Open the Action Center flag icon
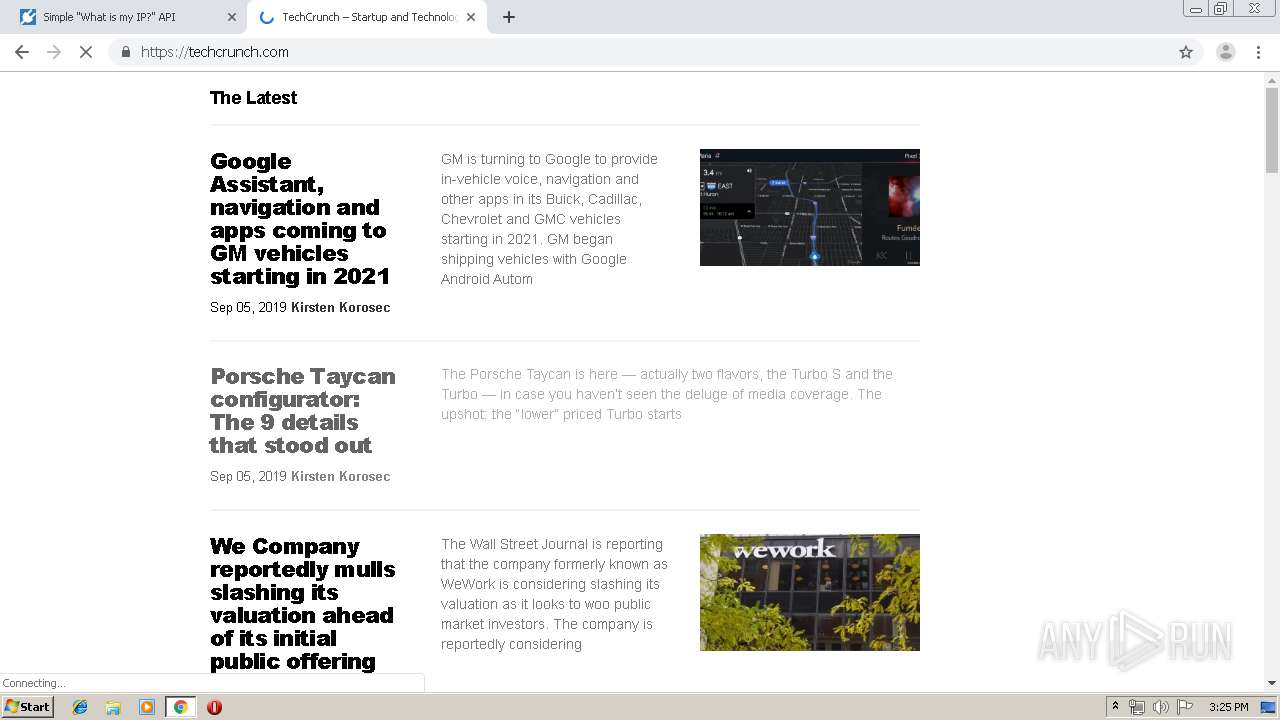The height and width of the screenshot is (720, 1280). point(1185,707)
